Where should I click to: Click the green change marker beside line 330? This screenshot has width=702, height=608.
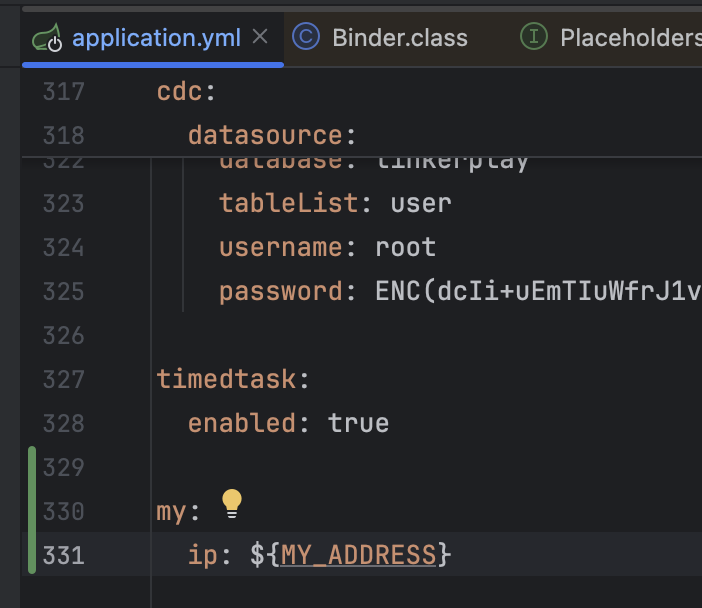coord(32,511)
